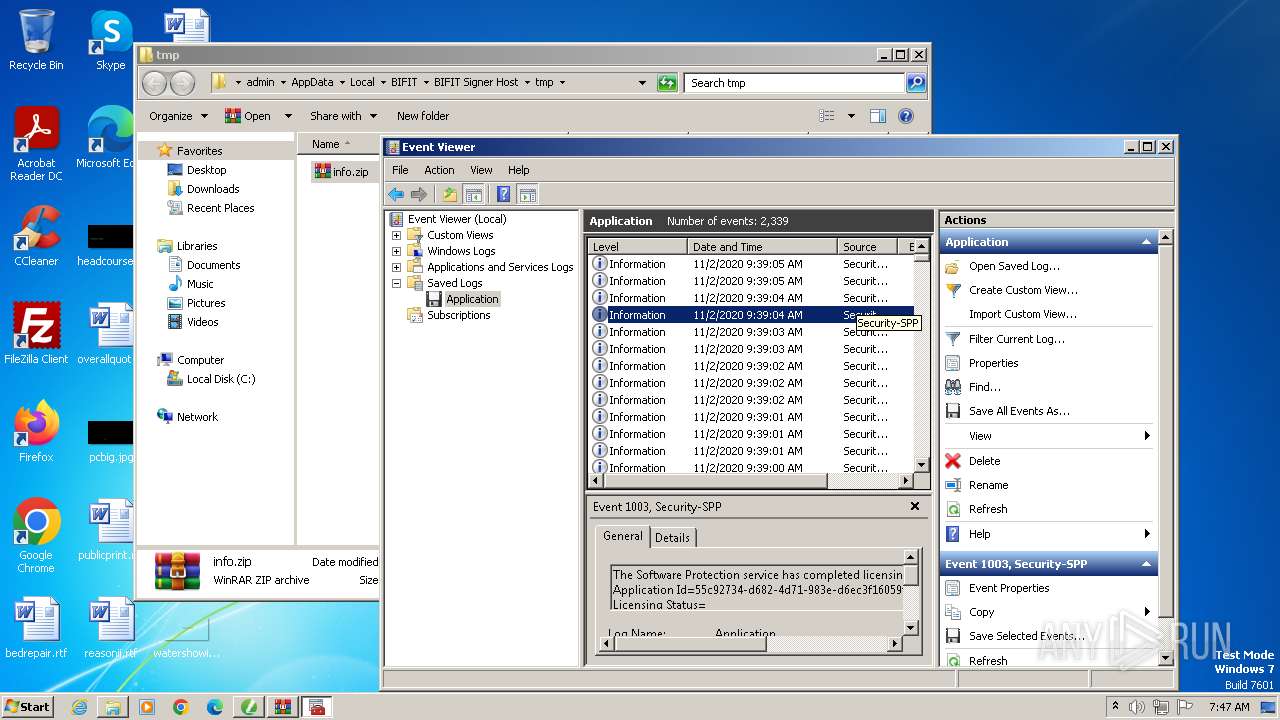1280x720 pixels.
Task: Click Save Selected Events action
Action: point(1026,636)
